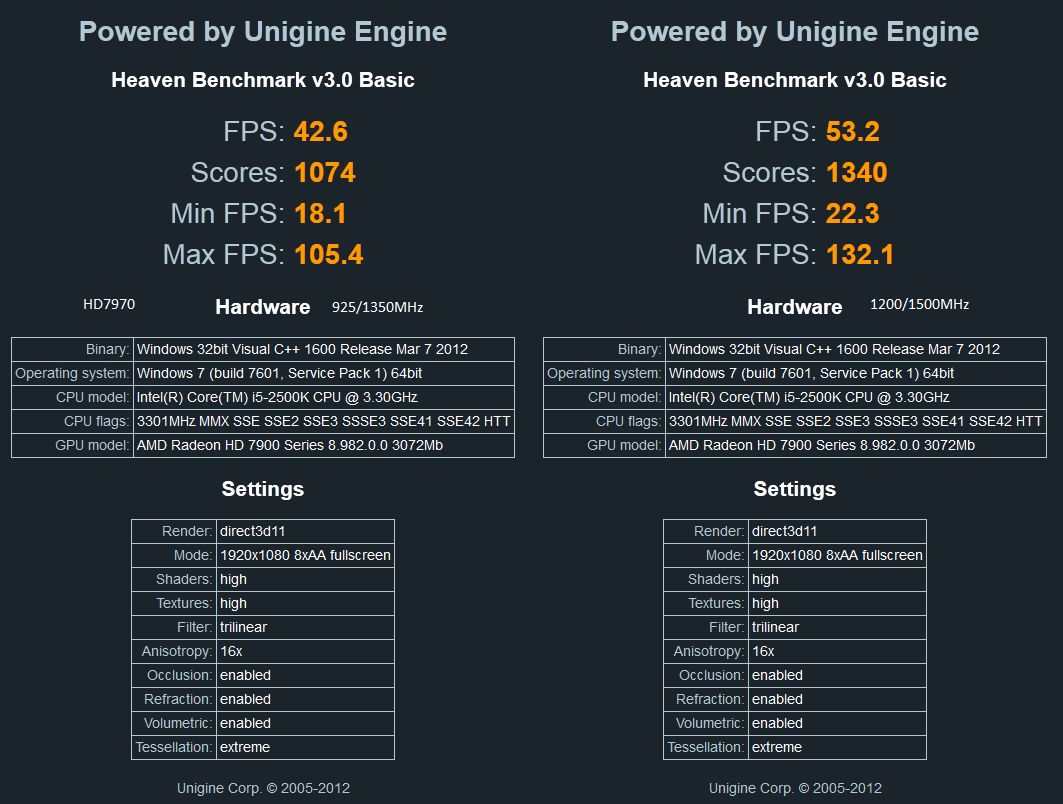Click the left Unigine Corp copyright text
Image resolution: width=1063 pixels, height=804 pixels.
[x=263, y=788]
